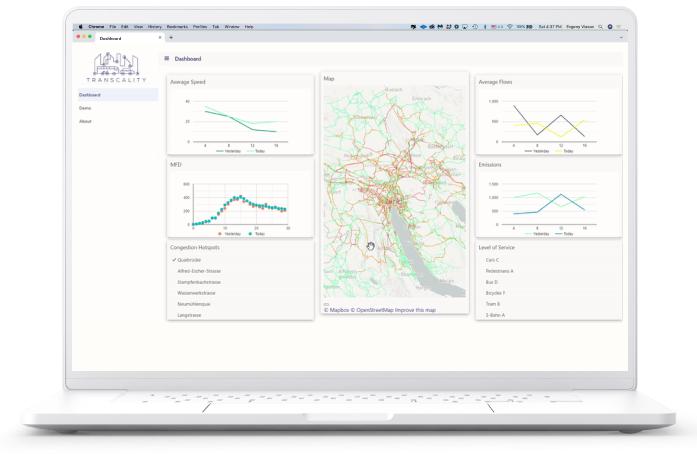This screenshot has height=454, width=697.
Task: Select Wasserwerkstrasse hotspot entry
Action: pyautogui.click(x=197, y=293)
